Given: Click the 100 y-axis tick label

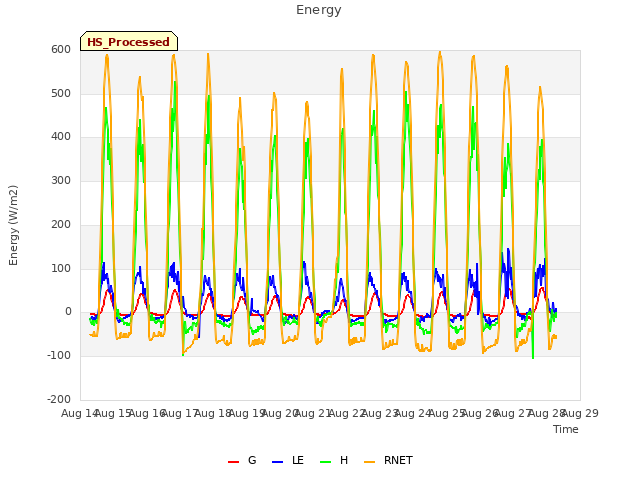Looking at the screenshot, I should [x=61, y=269].
